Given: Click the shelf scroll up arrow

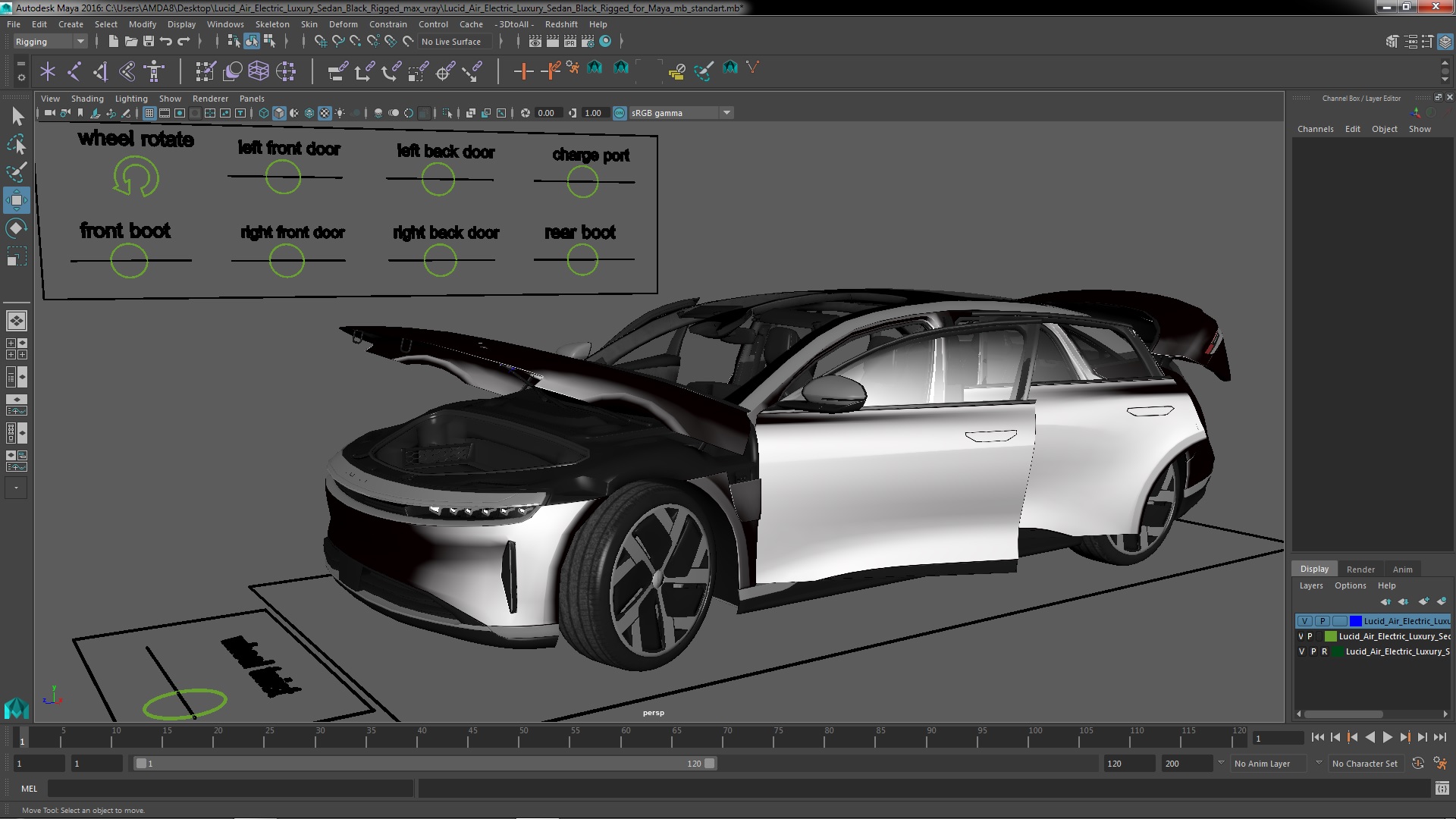Looking at the screenshot, I should point(1445,62).
